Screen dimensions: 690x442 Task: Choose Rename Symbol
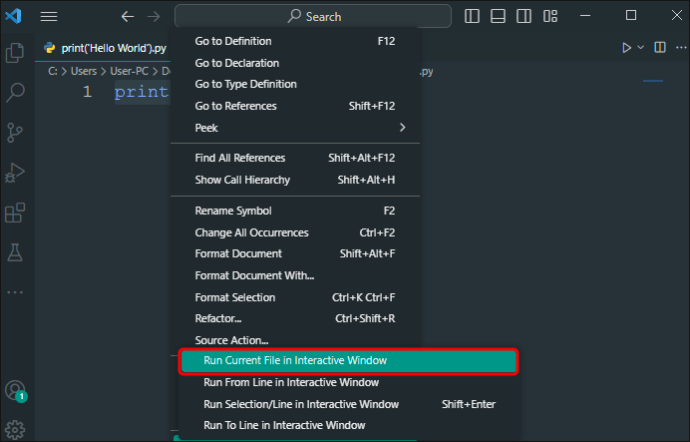coord(295,211)
